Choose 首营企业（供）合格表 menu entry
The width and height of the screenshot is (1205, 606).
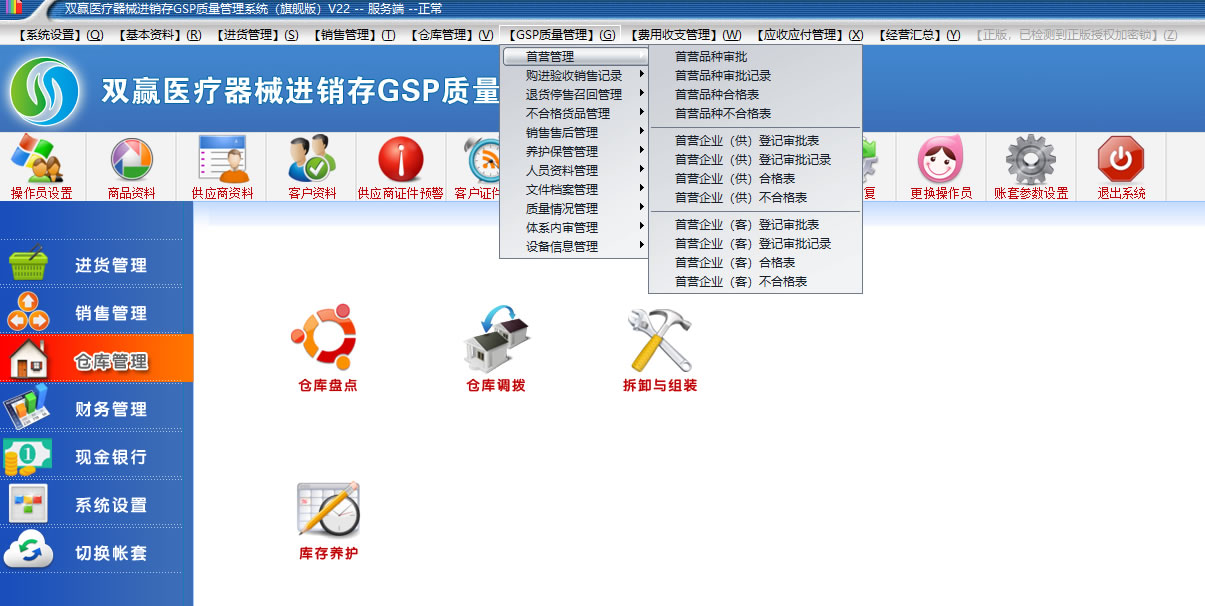(x=735, y=178)
